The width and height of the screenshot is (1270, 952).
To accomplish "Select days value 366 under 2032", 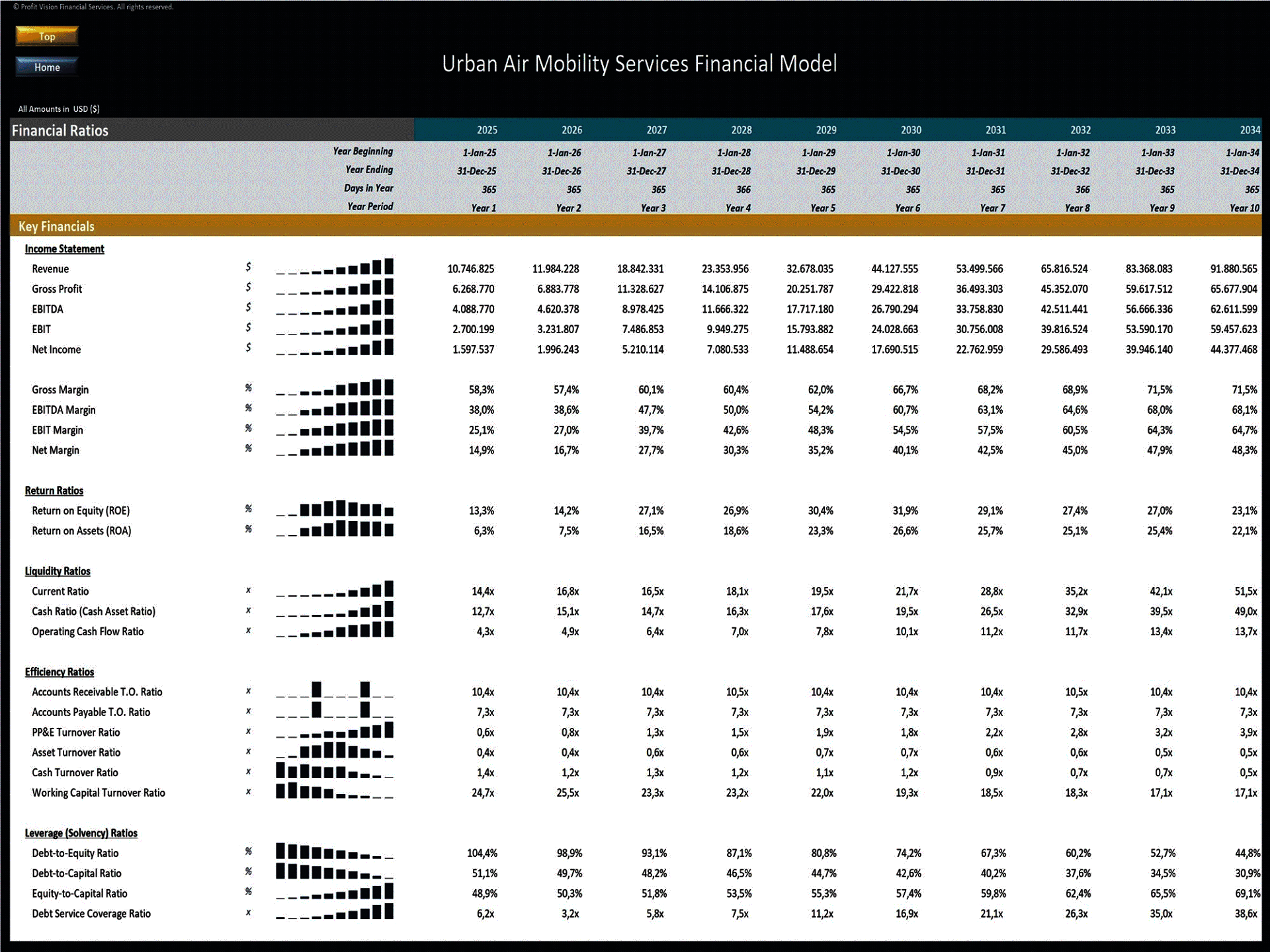I will [1082, 190].
